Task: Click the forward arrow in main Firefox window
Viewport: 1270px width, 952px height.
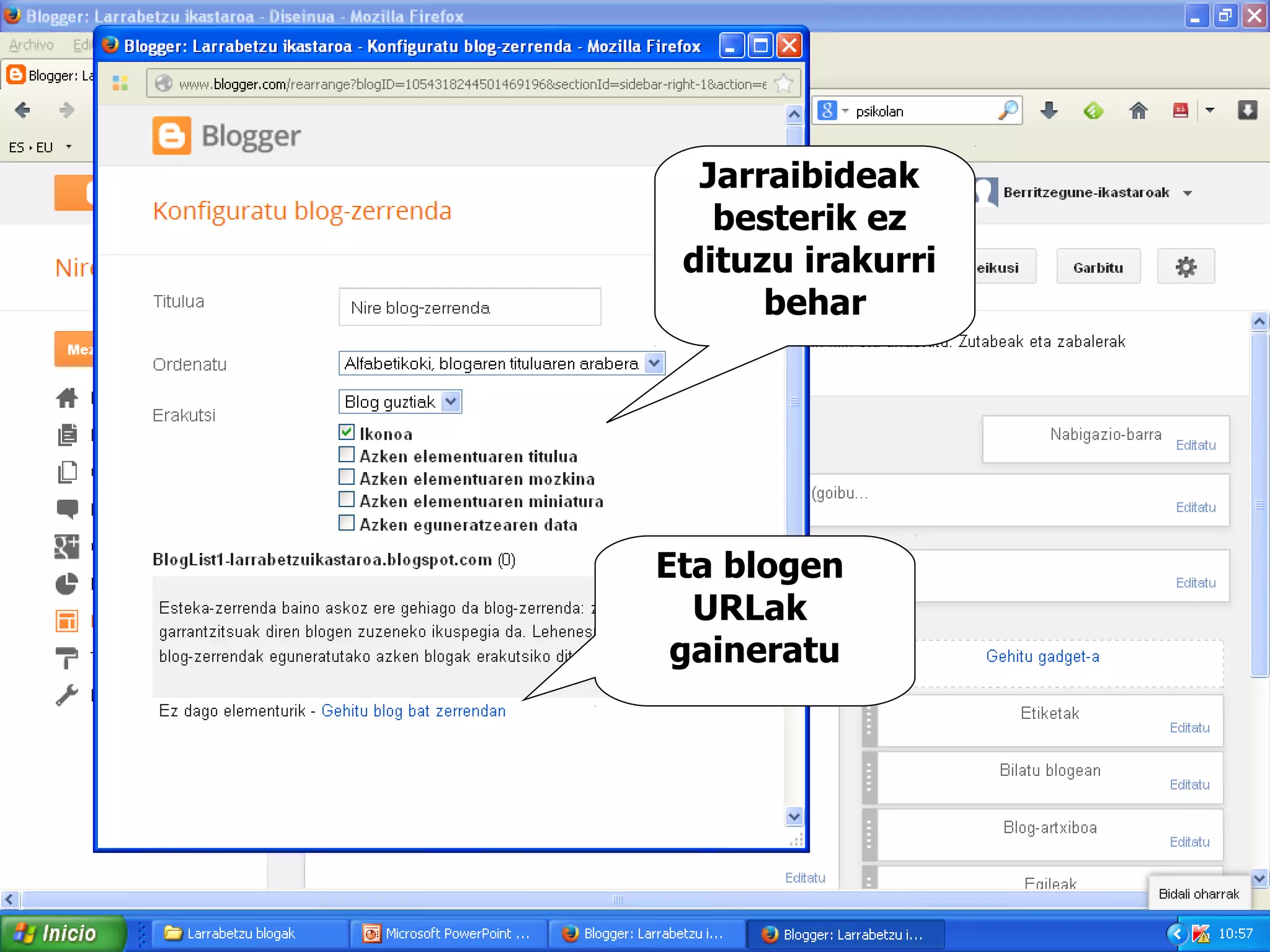Action: [x=66, y=110]
